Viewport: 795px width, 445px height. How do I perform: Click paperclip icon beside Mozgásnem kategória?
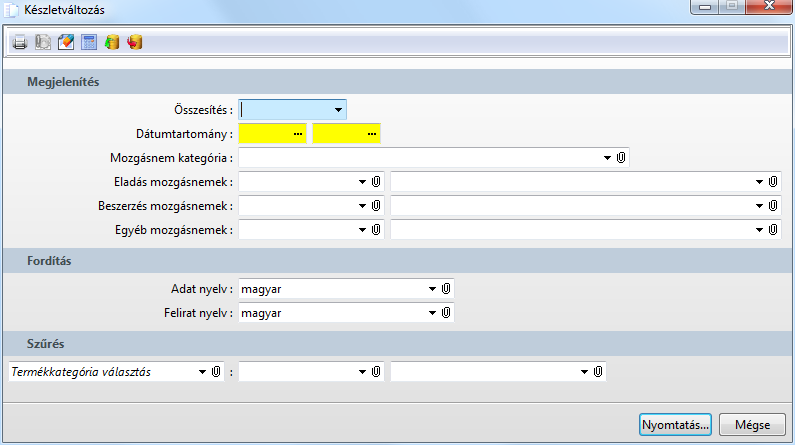click(x=621, y=158)
